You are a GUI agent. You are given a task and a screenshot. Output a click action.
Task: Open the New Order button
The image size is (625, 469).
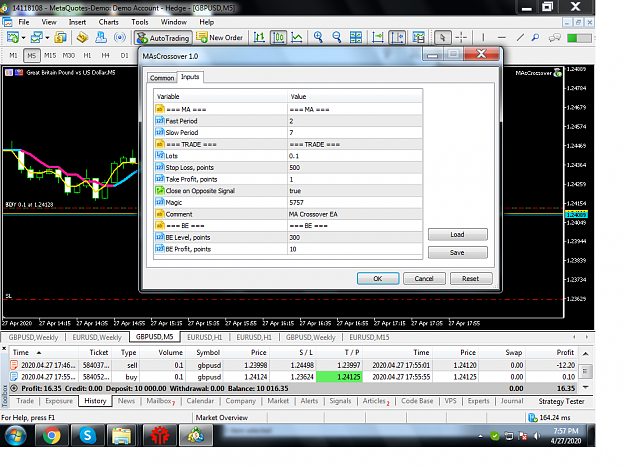[220, 38]
